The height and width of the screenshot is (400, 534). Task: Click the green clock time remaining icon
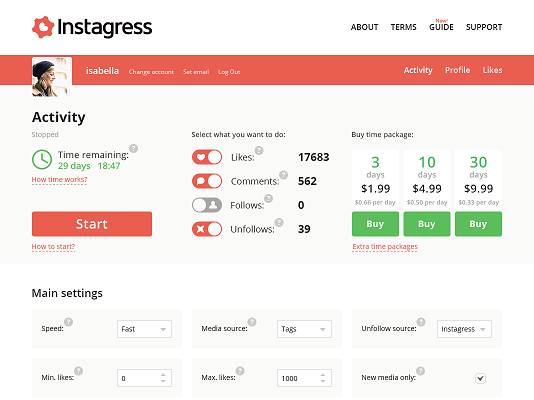(42, 159)
